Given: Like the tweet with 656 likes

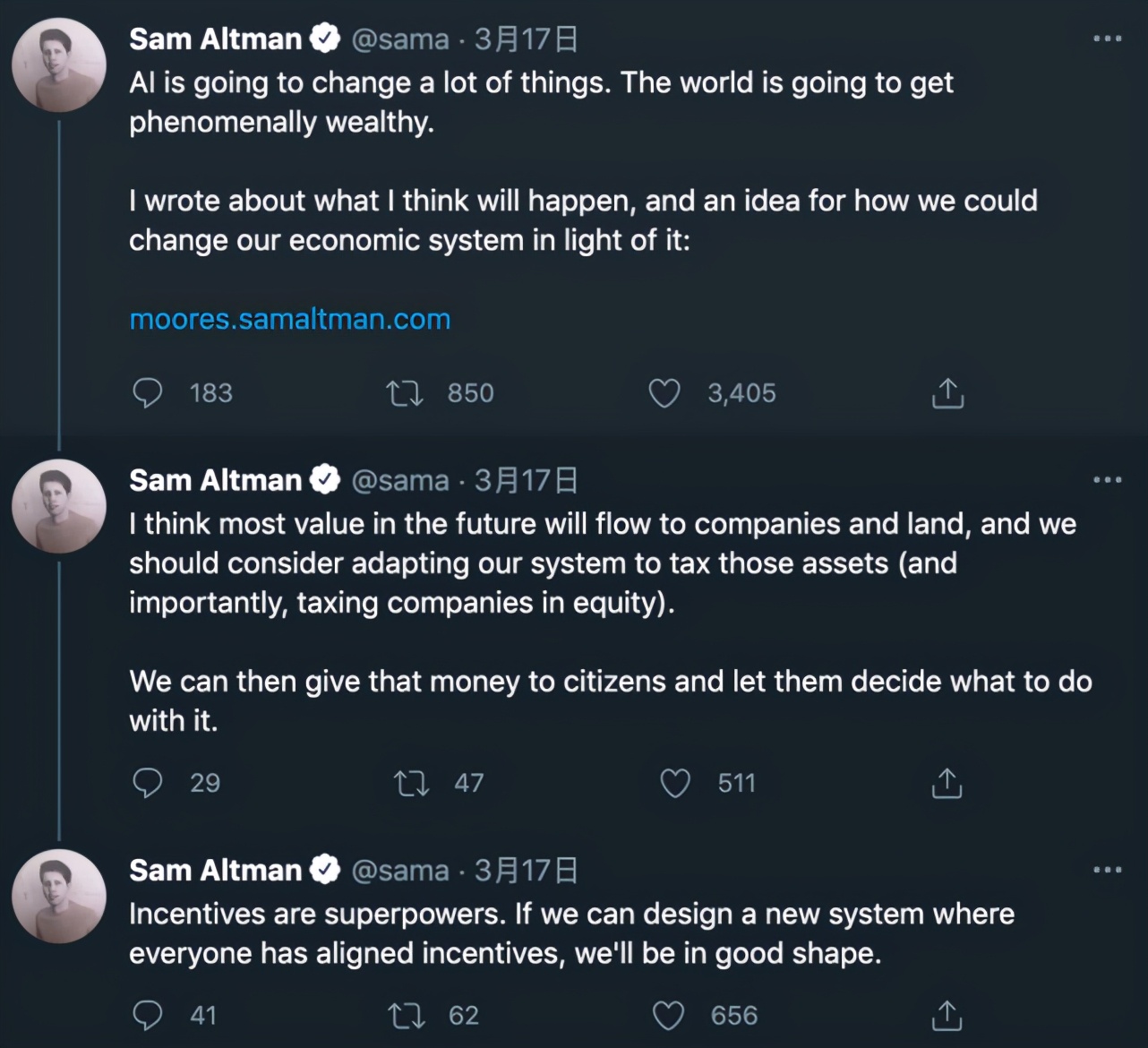Looking at the screenshot, I should click(668, 1016).
